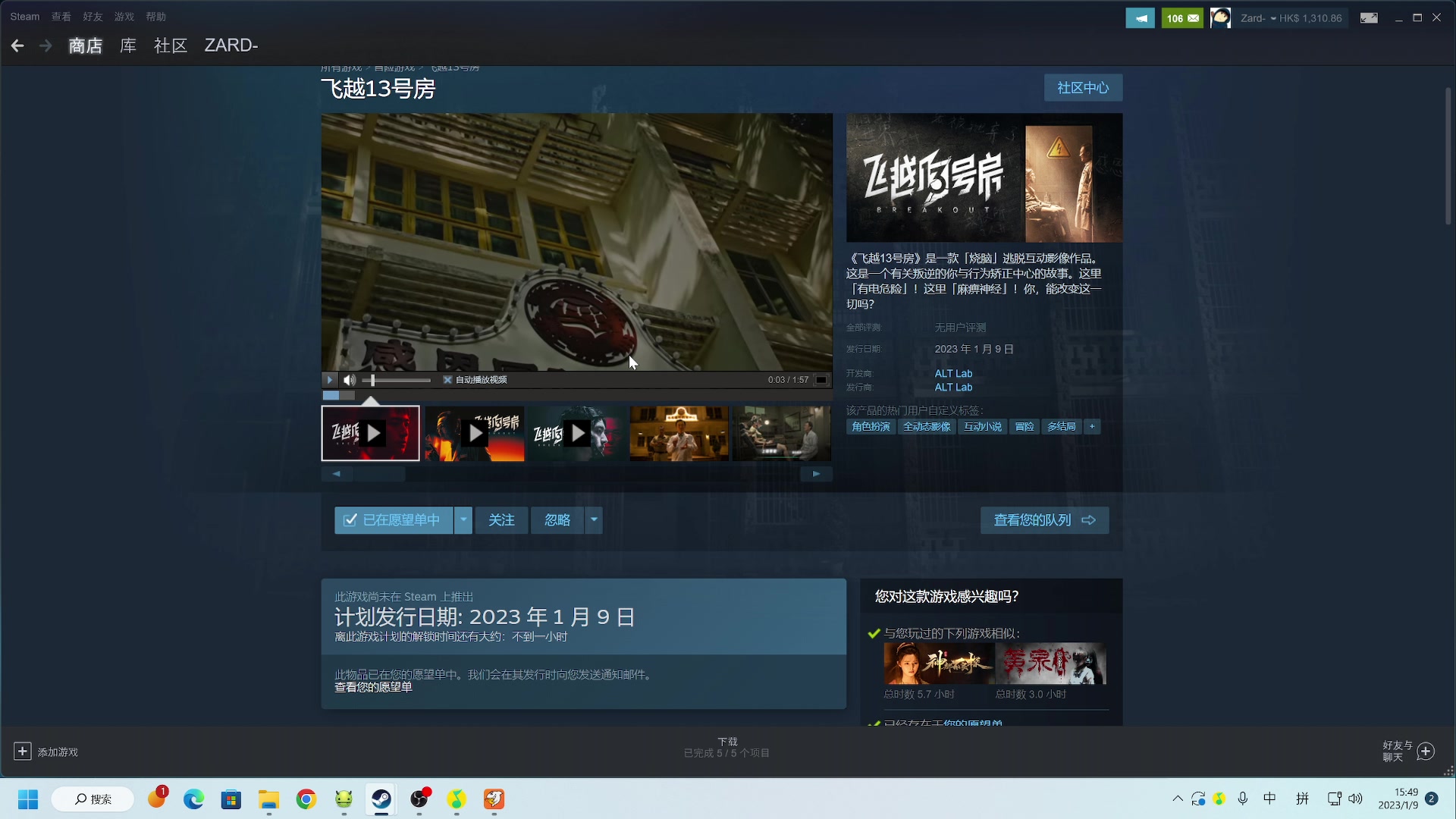This screenshot has width=1456, height=819.
Task: Toggle the video fullscreen icon
Action: pos(821,380)
